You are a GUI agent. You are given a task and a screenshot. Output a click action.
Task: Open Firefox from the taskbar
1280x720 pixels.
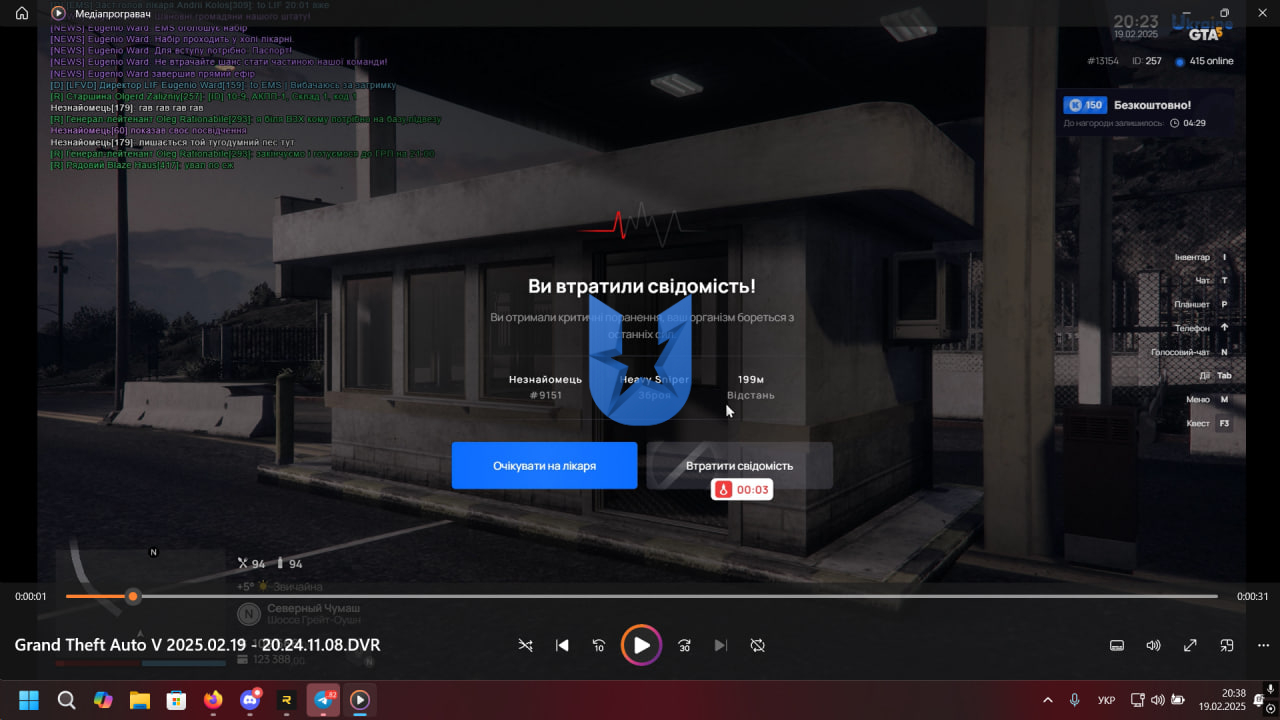(x=213, y=700)
